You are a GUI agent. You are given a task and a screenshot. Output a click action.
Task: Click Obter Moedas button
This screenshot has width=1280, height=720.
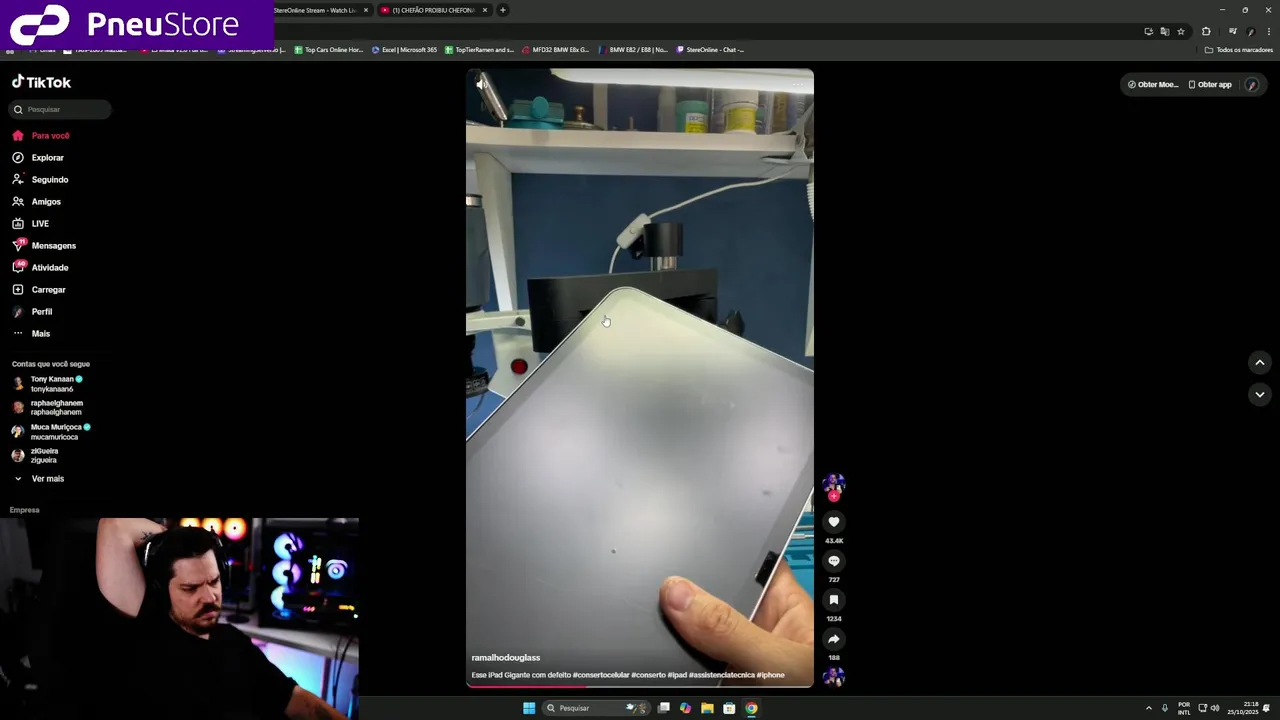coord(1153,85)
